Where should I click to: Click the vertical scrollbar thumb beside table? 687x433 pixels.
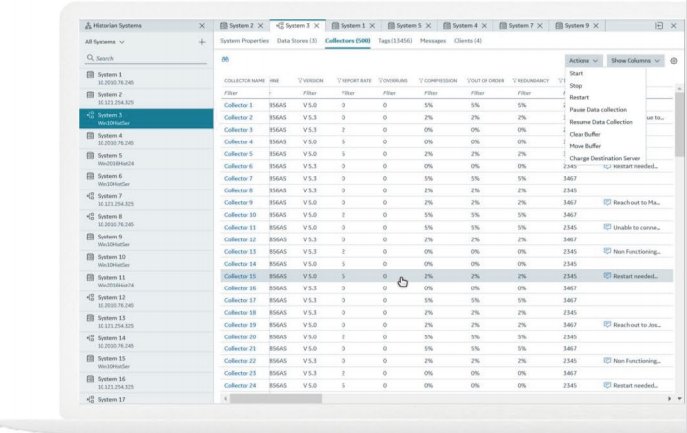(x=679, y=124)
